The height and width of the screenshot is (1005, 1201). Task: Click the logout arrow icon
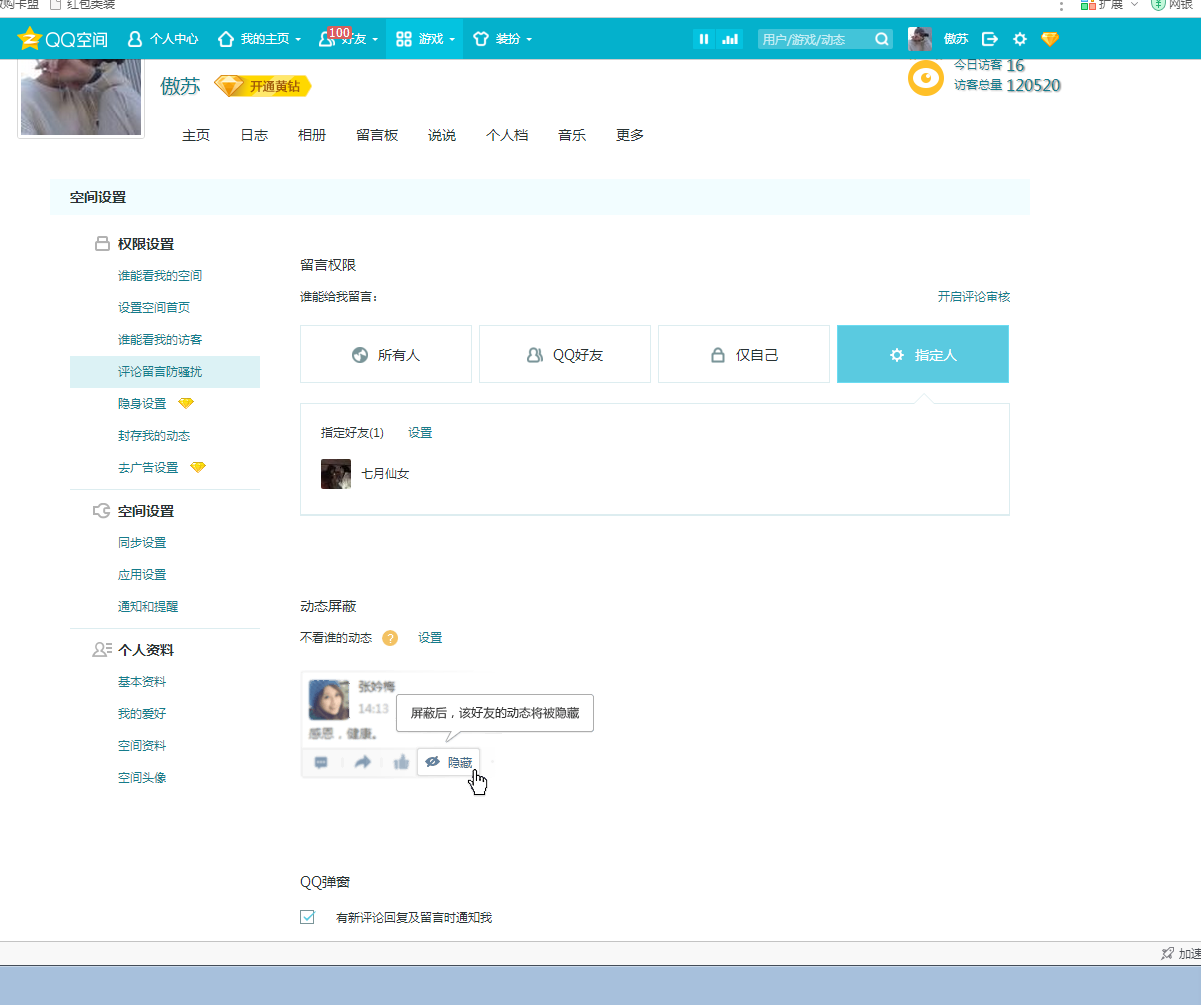click(990, 39)
